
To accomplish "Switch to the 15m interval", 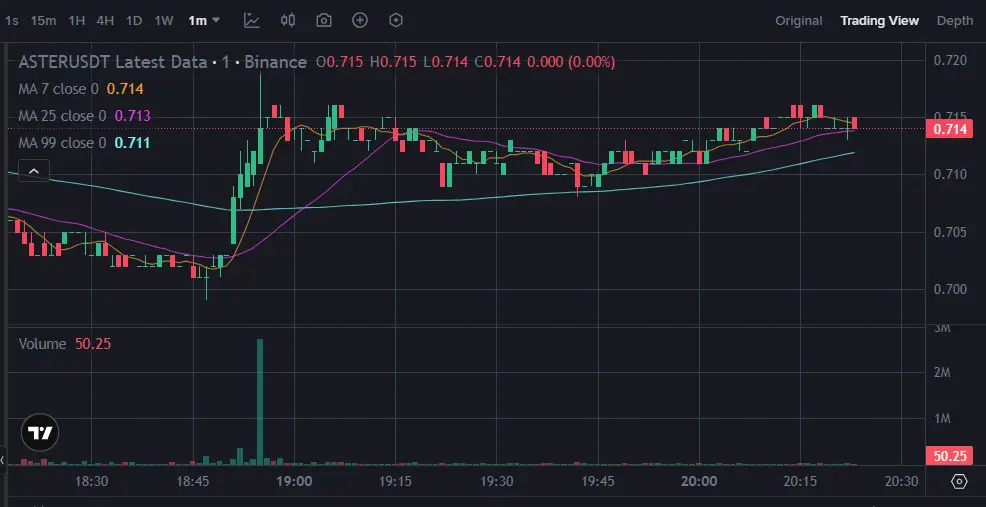I will tap(43, 20).
